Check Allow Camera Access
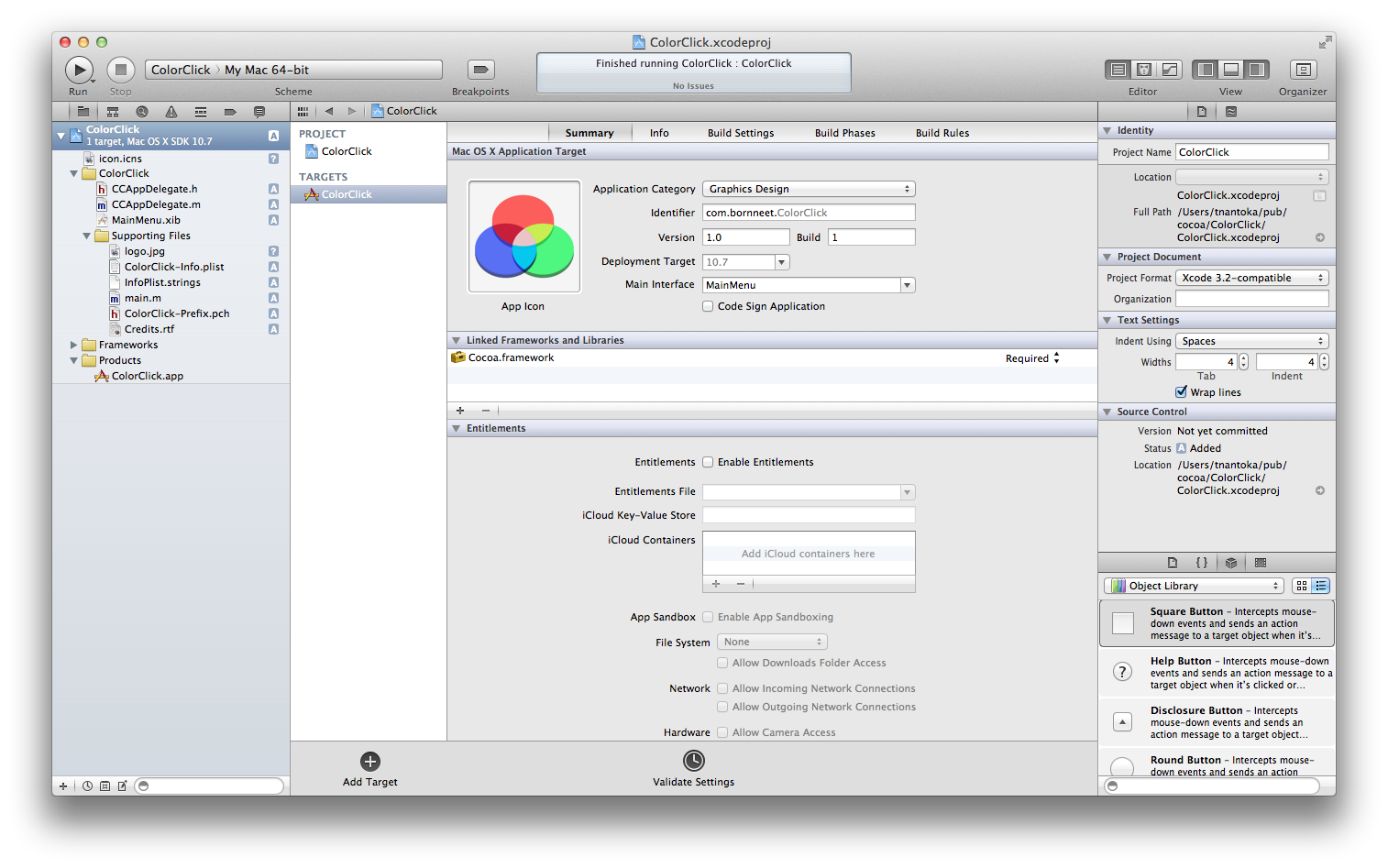Viewport: 1388px width, 868px height. click(x=722, y=732)
